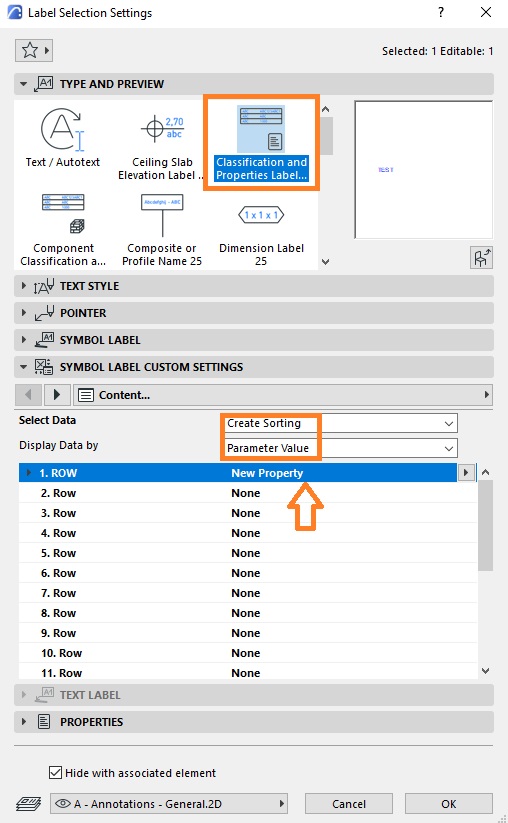This screenshot has height=823, width=508.
Task: Select the 5. Row entry
Action: point(248,553)
